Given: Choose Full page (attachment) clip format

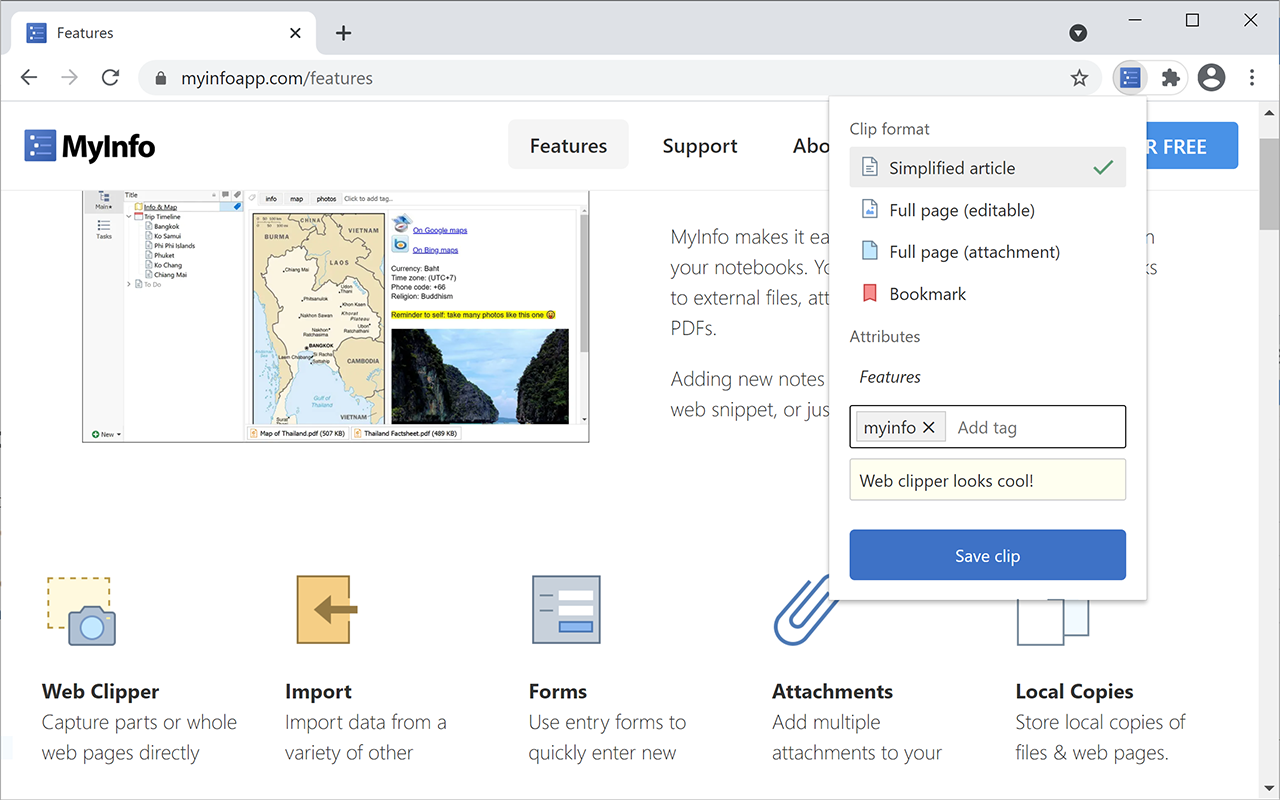Looking at the screenshot, I should pyautogui.click(x=973, y=251).
